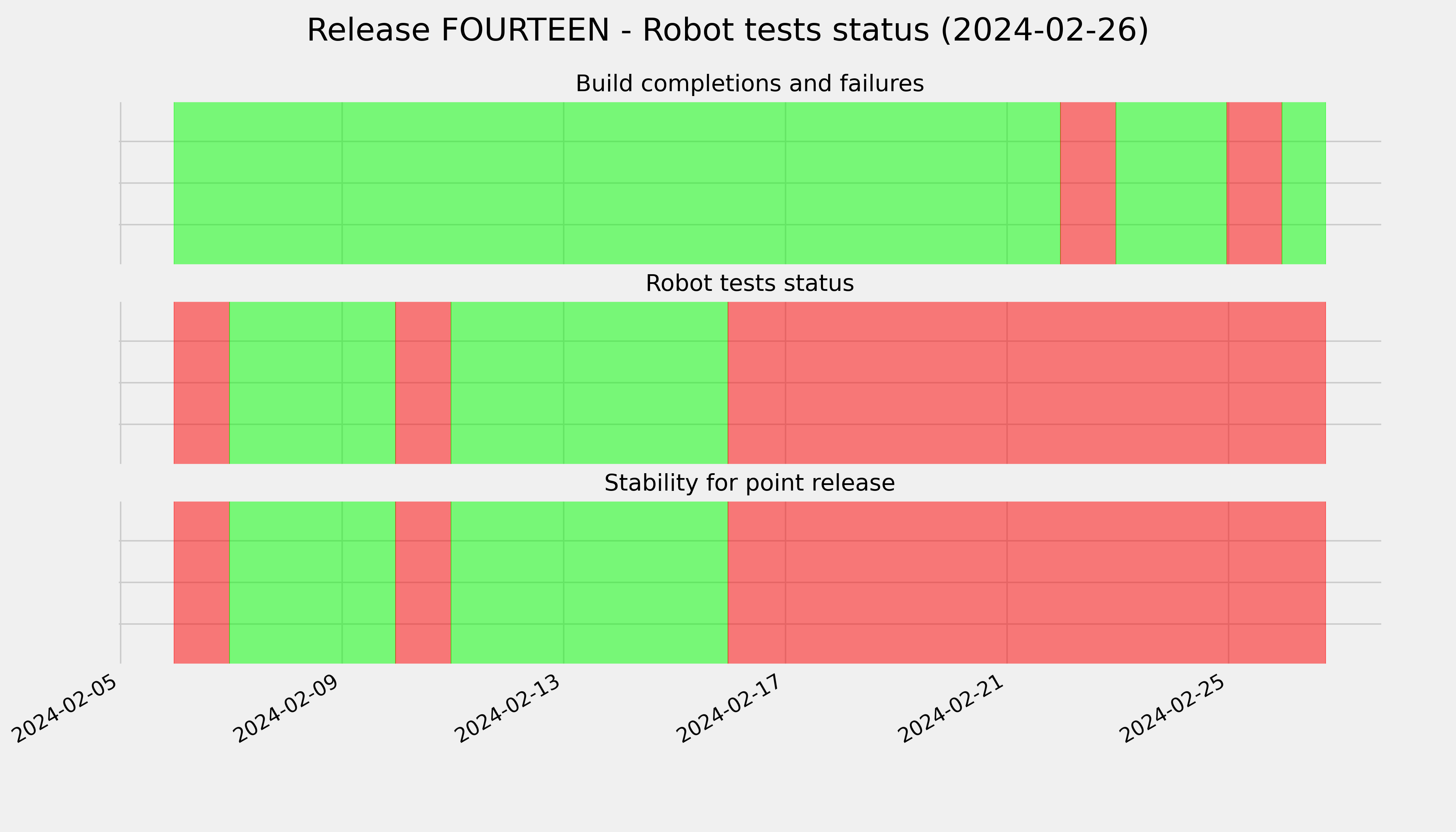Click long red span in Robot tests chart

(1027, 383)
